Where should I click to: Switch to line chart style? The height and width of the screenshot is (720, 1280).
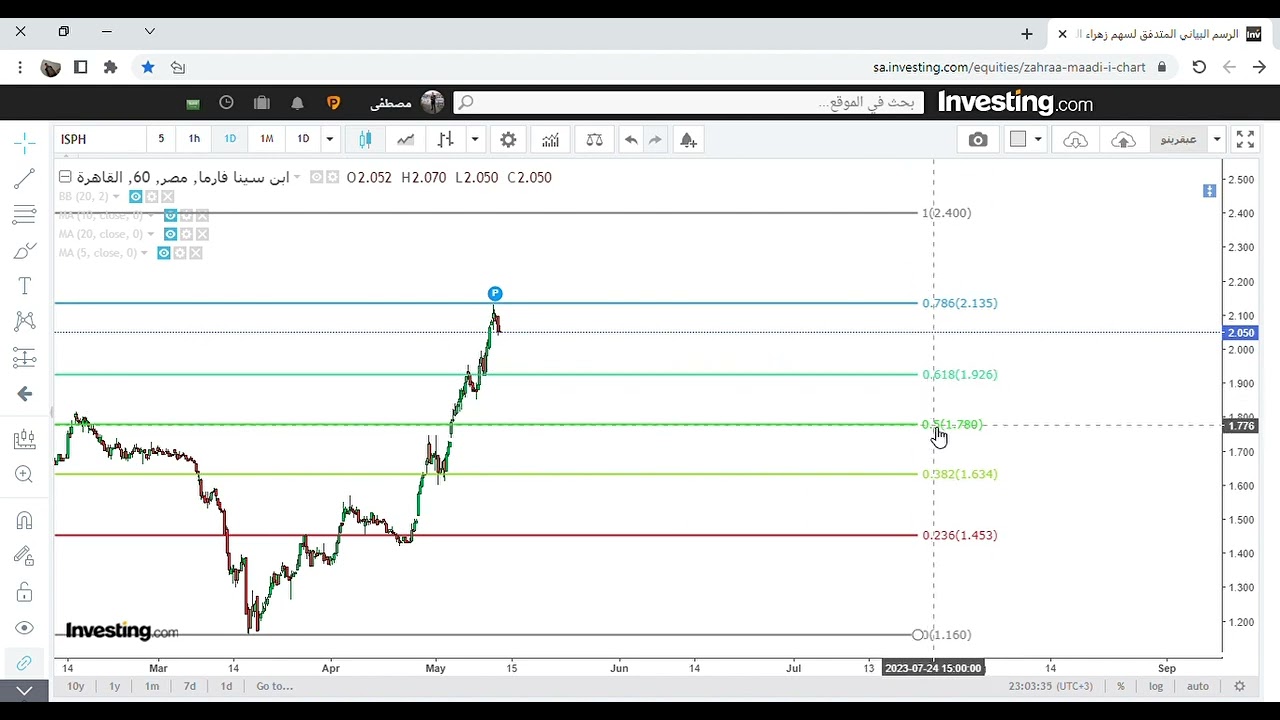point(405,140)
